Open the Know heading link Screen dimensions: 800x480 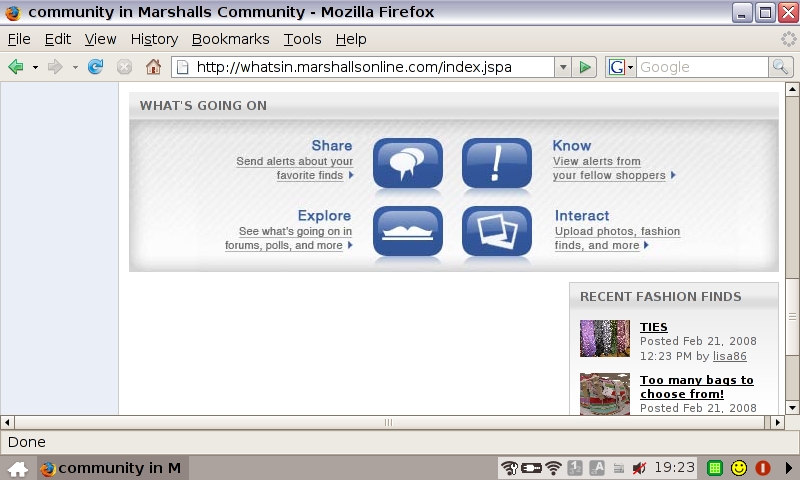pyautogui.click(x=571, y=145)
